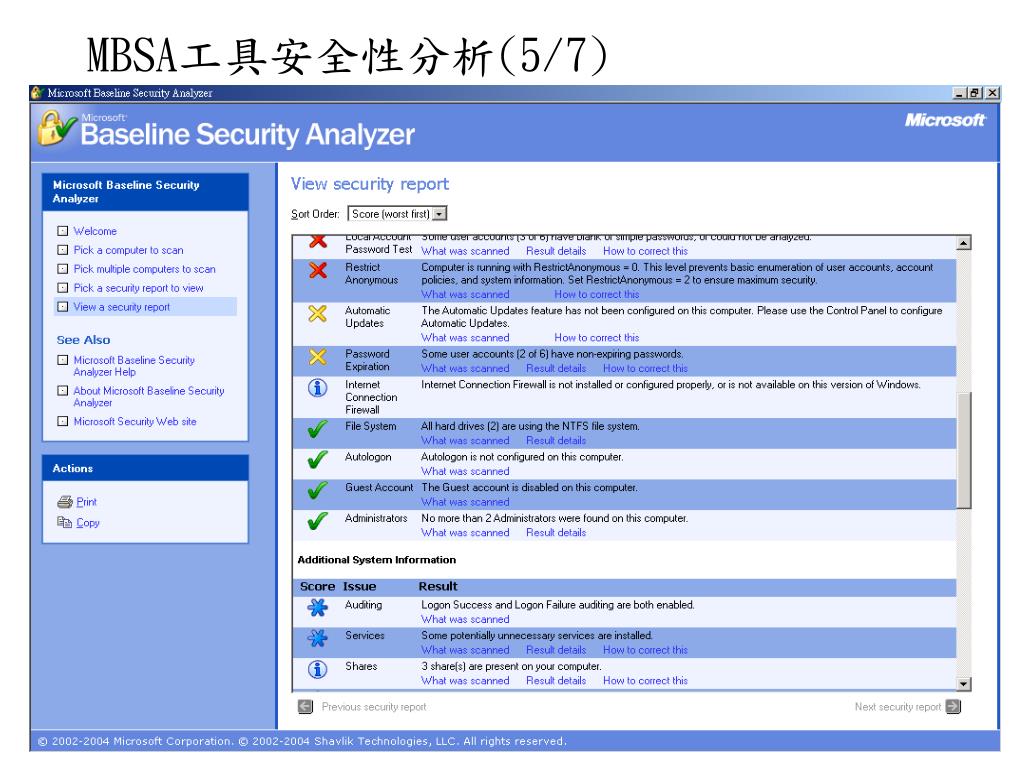Screen dimensions: 1024x768
Task: Open How to correct this for Services
Action: coord(645,650)
